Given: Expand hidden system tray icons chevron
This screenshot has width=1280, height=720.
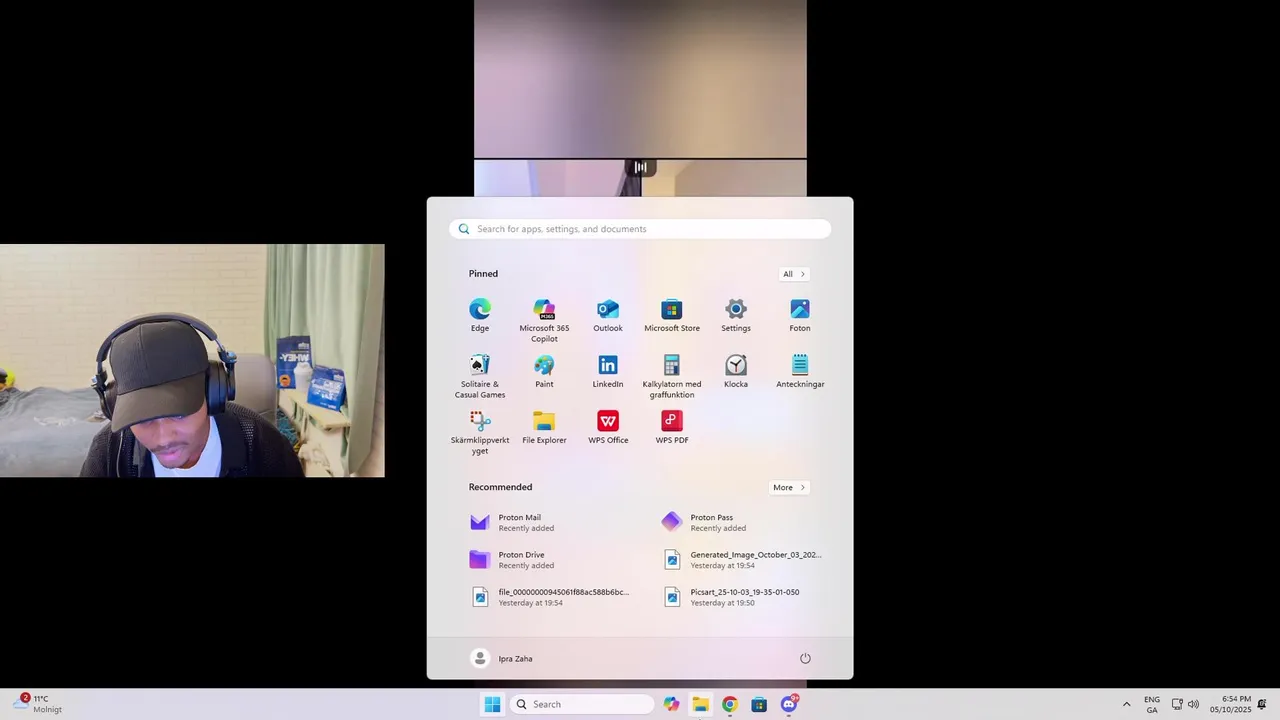Looking at the screenshot, I should tap(1127, 704).
